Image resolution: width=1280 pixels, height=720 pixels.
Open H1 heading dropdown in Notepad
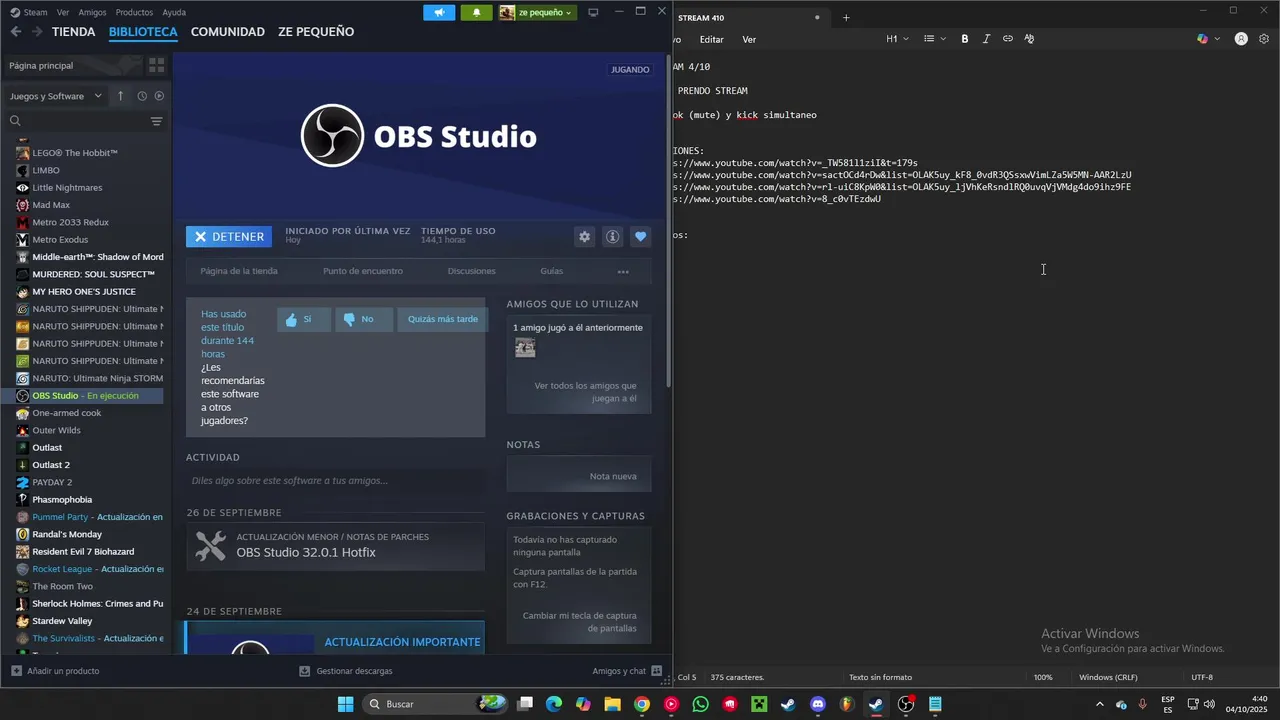coord(897,39)
